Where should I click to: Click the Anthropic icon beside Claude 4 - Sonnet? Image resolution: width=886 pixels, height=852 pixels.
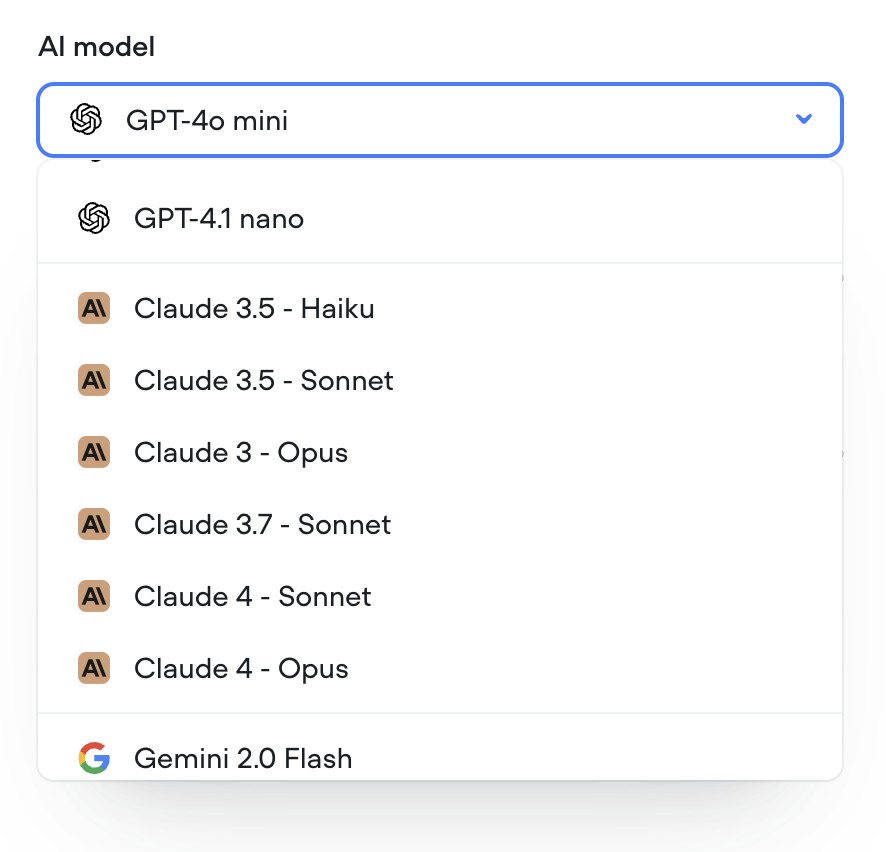point(94,596)
